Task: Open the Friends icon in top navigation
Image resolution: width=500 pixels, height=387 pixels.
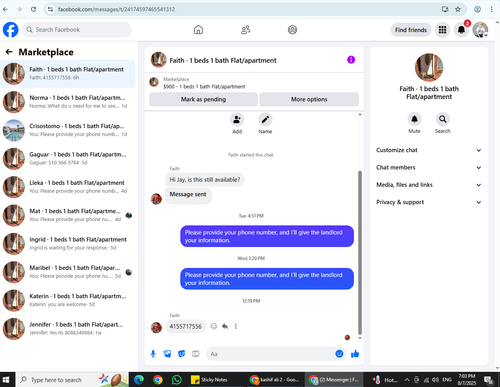Action: coord(246,30)
